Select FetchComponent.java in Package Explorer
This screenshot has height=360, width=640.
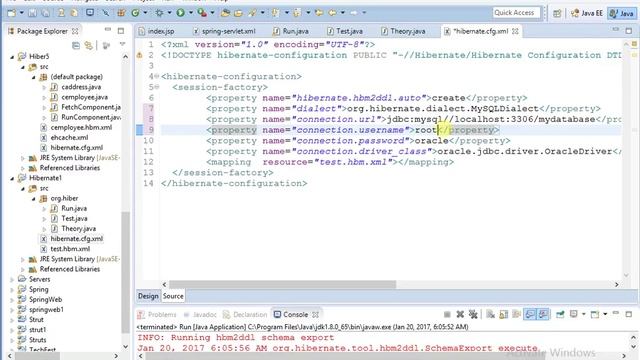click(x=91, y=107)
